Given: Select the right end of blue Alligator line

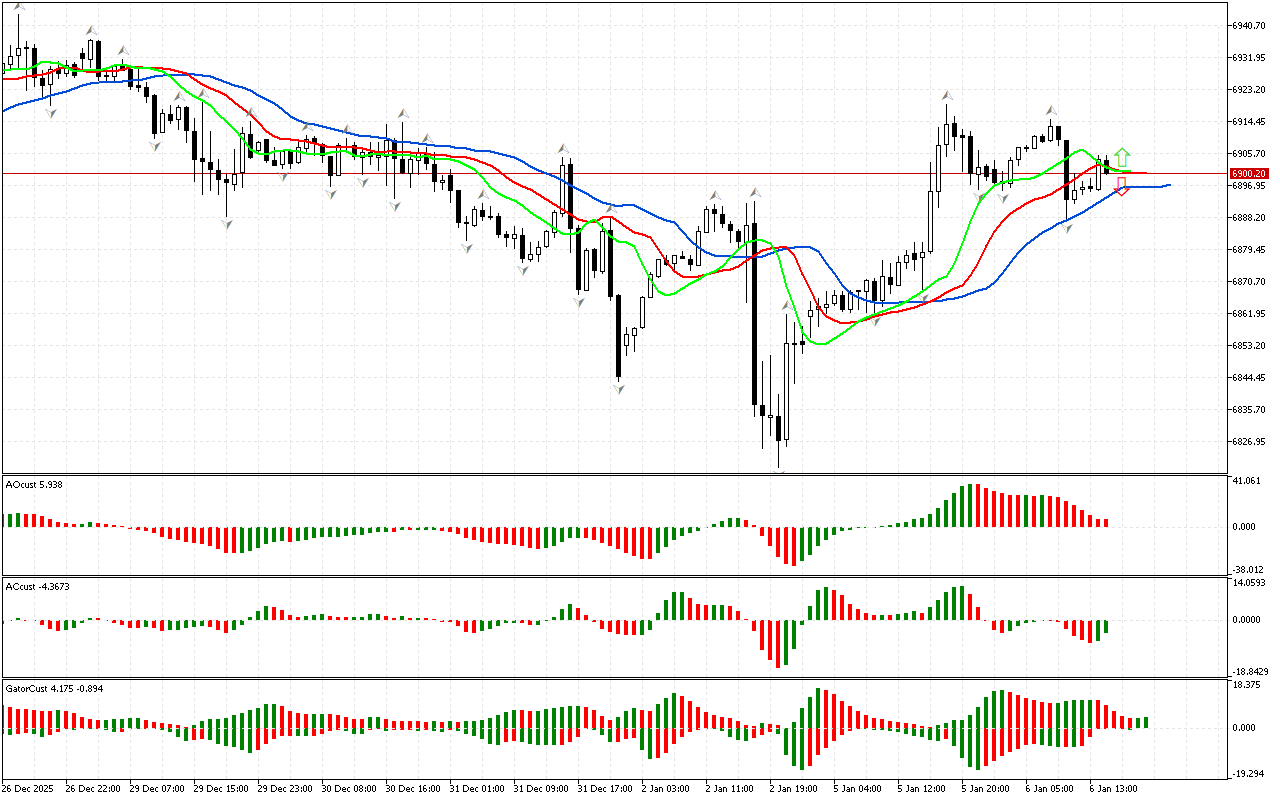Looking at the screenshot, I should tap(1168, 185).
